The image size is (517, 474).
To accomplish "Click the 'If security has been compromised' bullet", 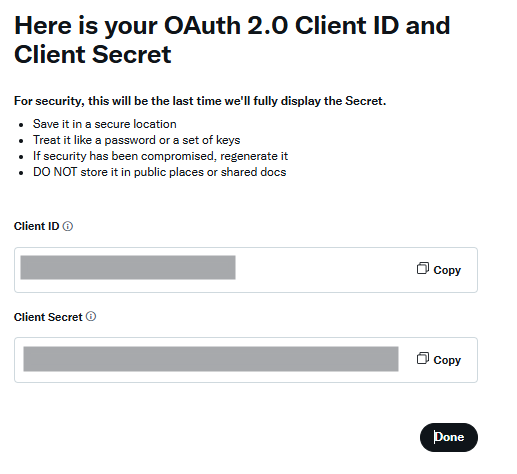I will tap(160, 156).
